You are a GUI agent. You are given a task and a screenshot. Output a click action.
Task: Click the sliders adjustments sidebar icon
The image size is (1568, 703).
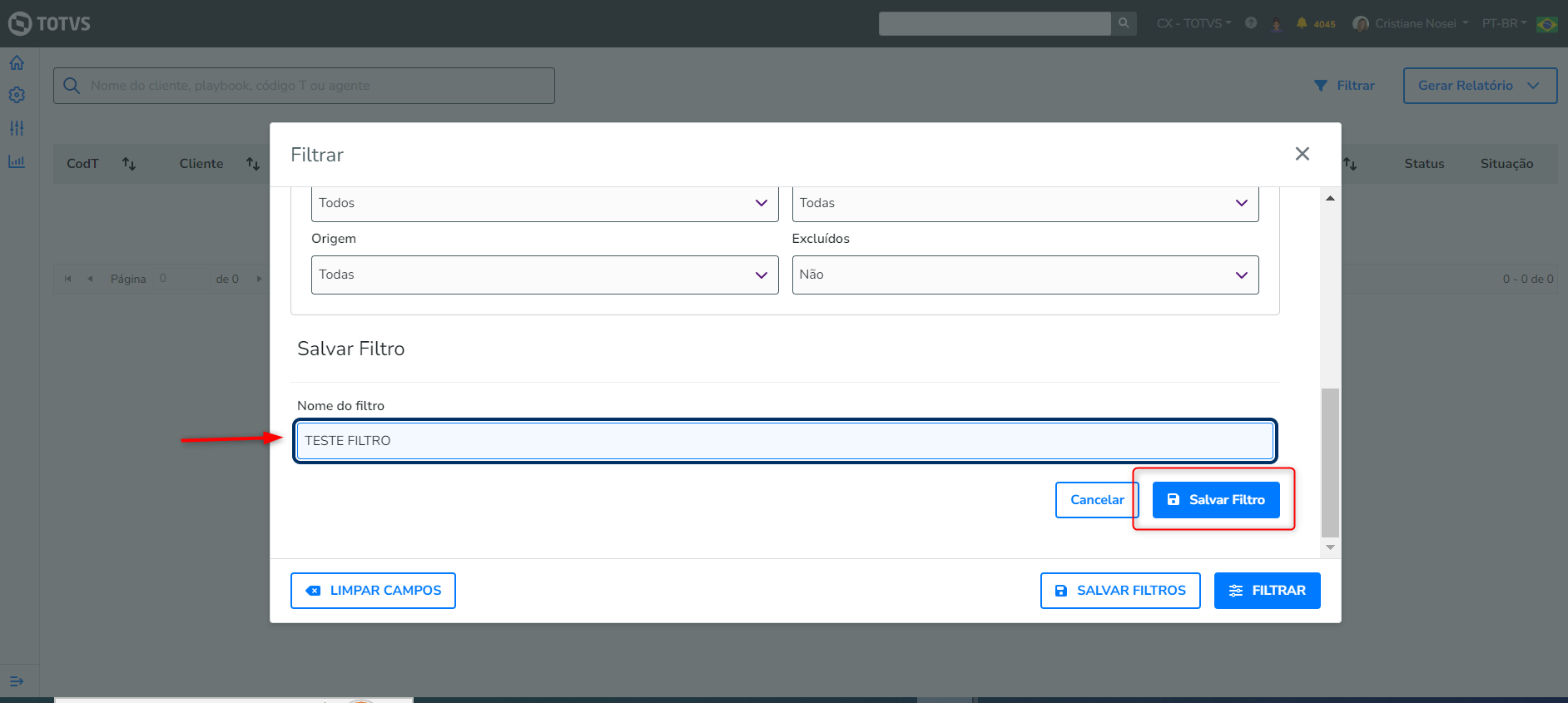(17, 128)
